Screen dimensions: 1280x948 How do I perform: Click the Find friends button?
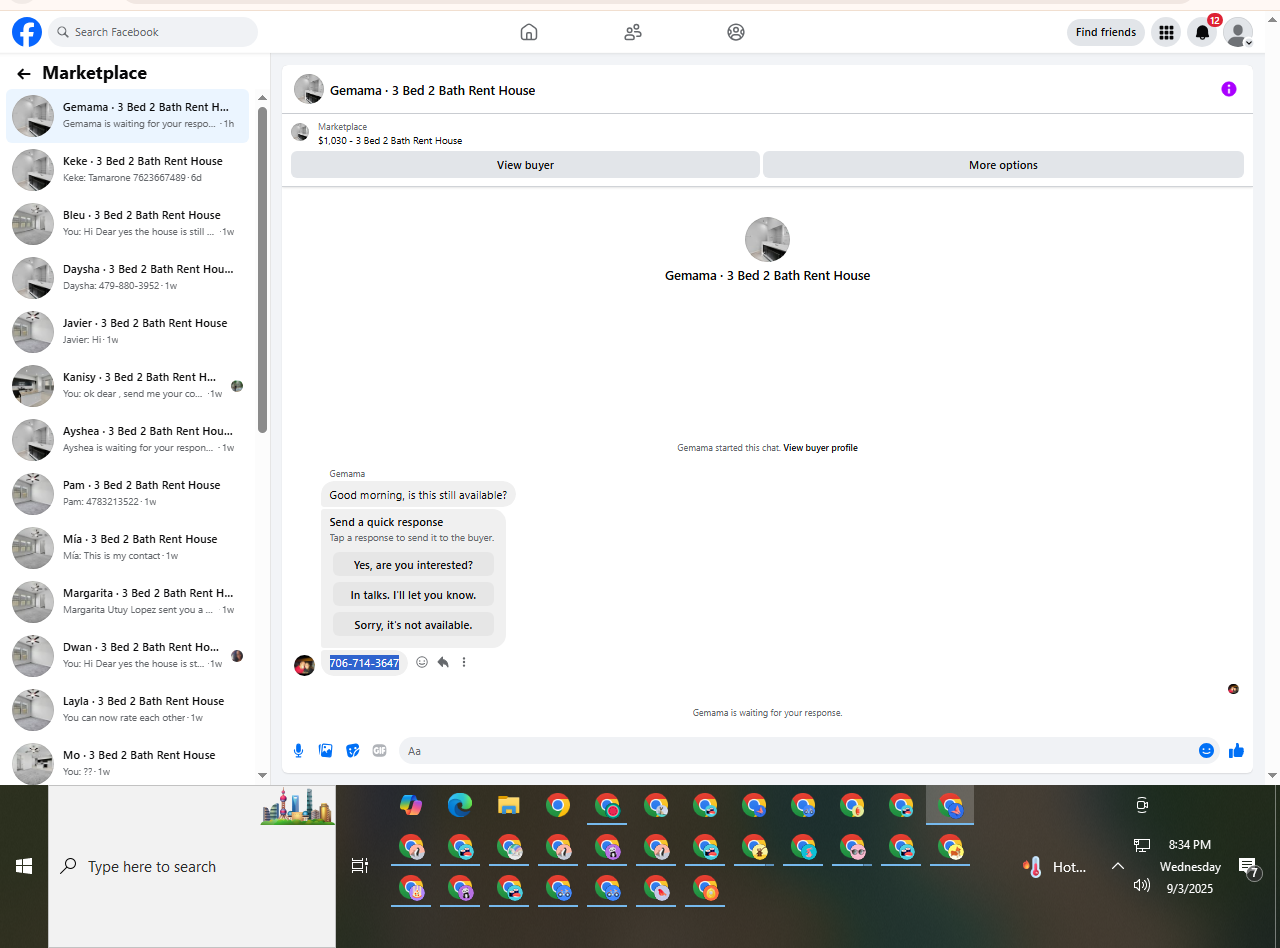(x=1106, y=32)
